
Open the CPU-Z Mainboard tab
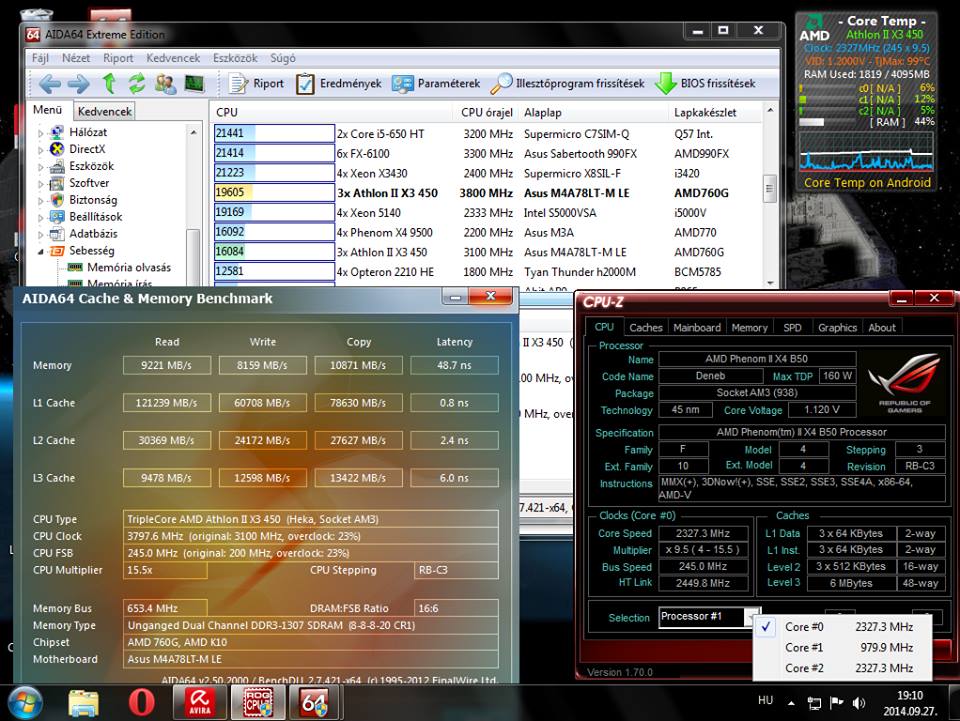(x=697, y=327)
